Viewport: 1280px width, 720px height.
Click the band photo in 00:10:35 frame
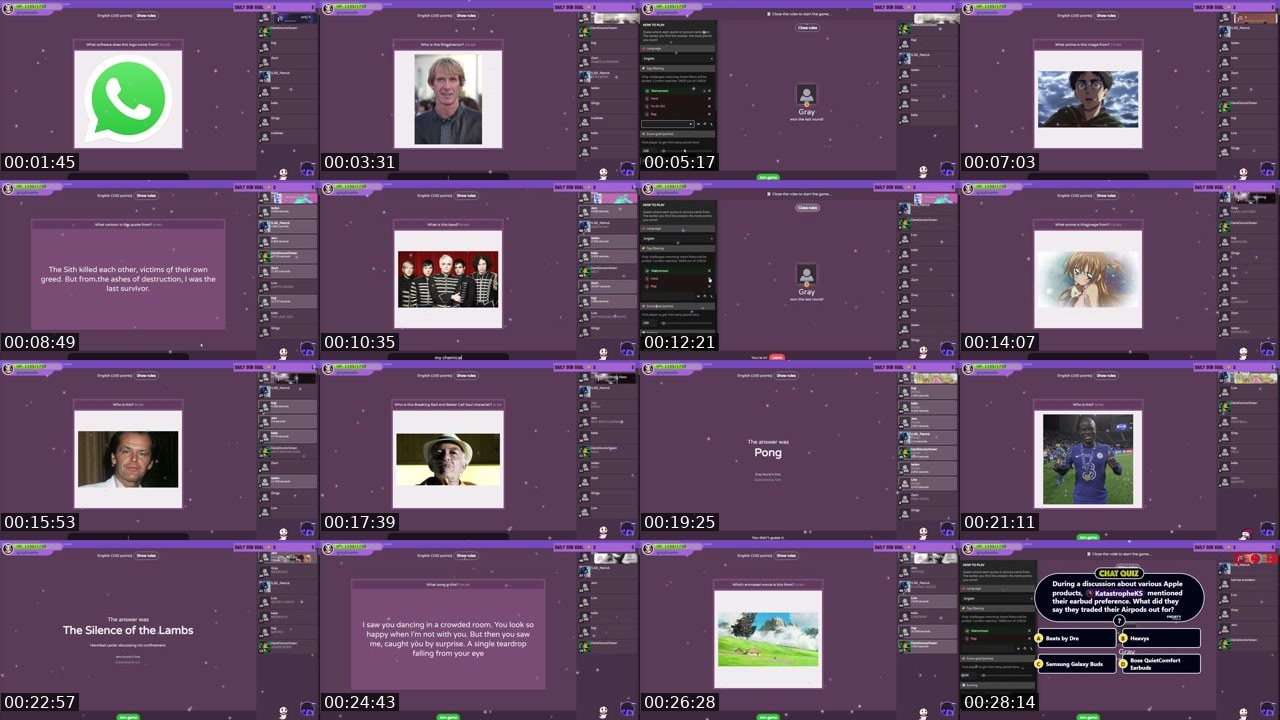pos(448,279)
